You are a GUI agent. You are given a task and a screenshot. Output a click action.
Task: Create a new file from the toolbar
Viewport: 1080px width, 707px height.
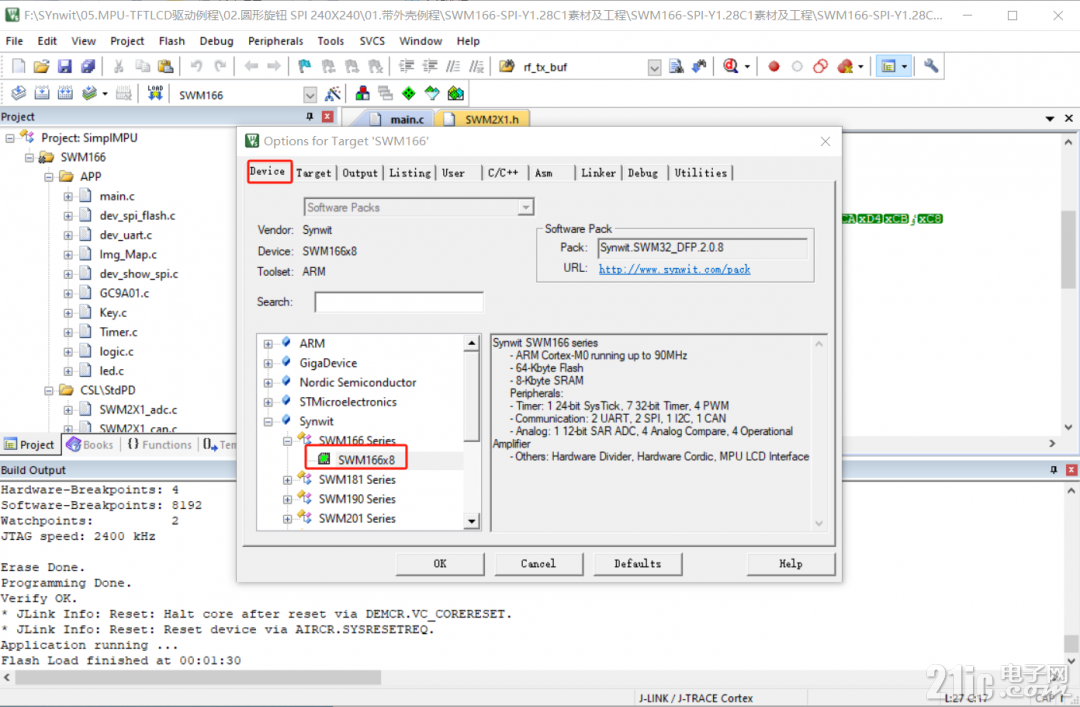pos(19,66)
